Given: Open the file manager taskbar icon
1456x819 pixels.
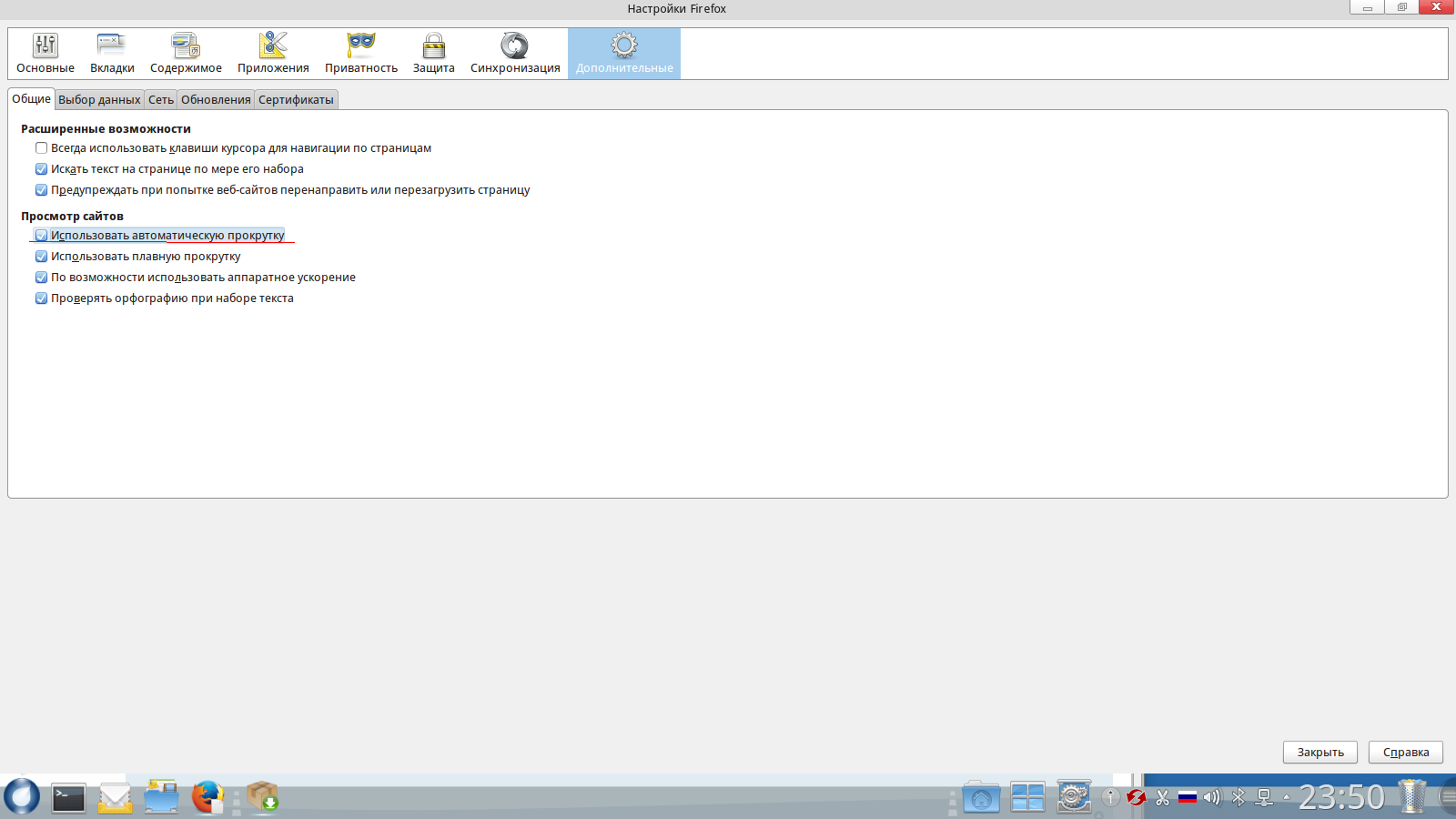Looking at the screenshot, I should (162, 797).
